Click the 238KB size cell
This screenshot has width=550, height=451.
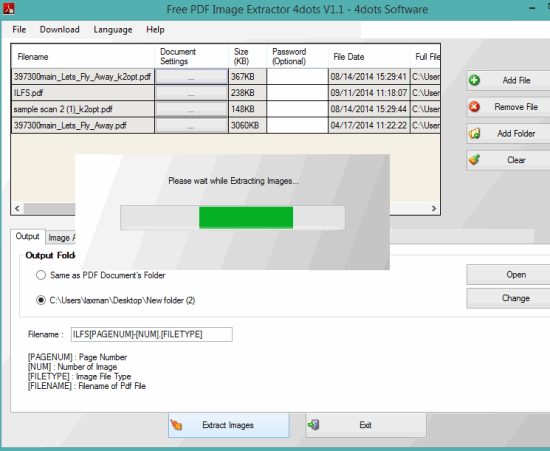pos(248,93)
